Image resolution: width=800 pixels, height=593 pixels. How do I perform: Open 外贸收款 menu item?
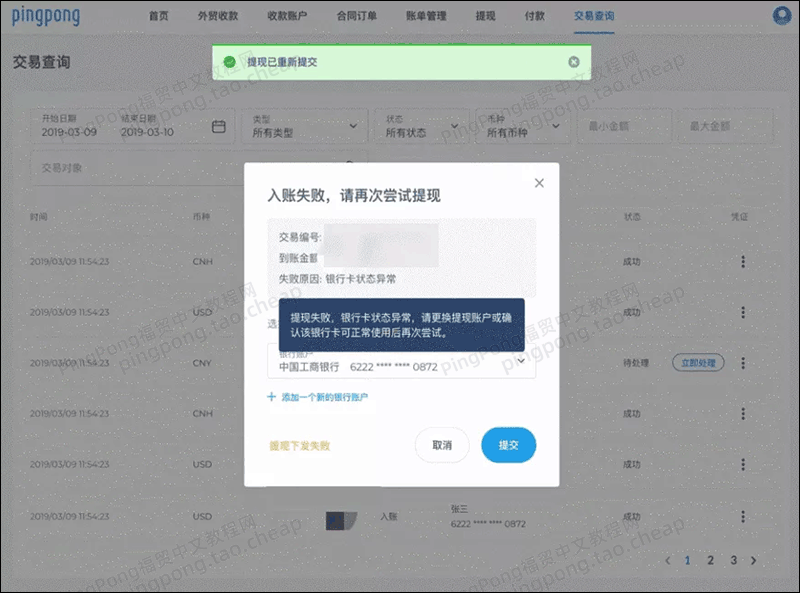pos(218,16)
